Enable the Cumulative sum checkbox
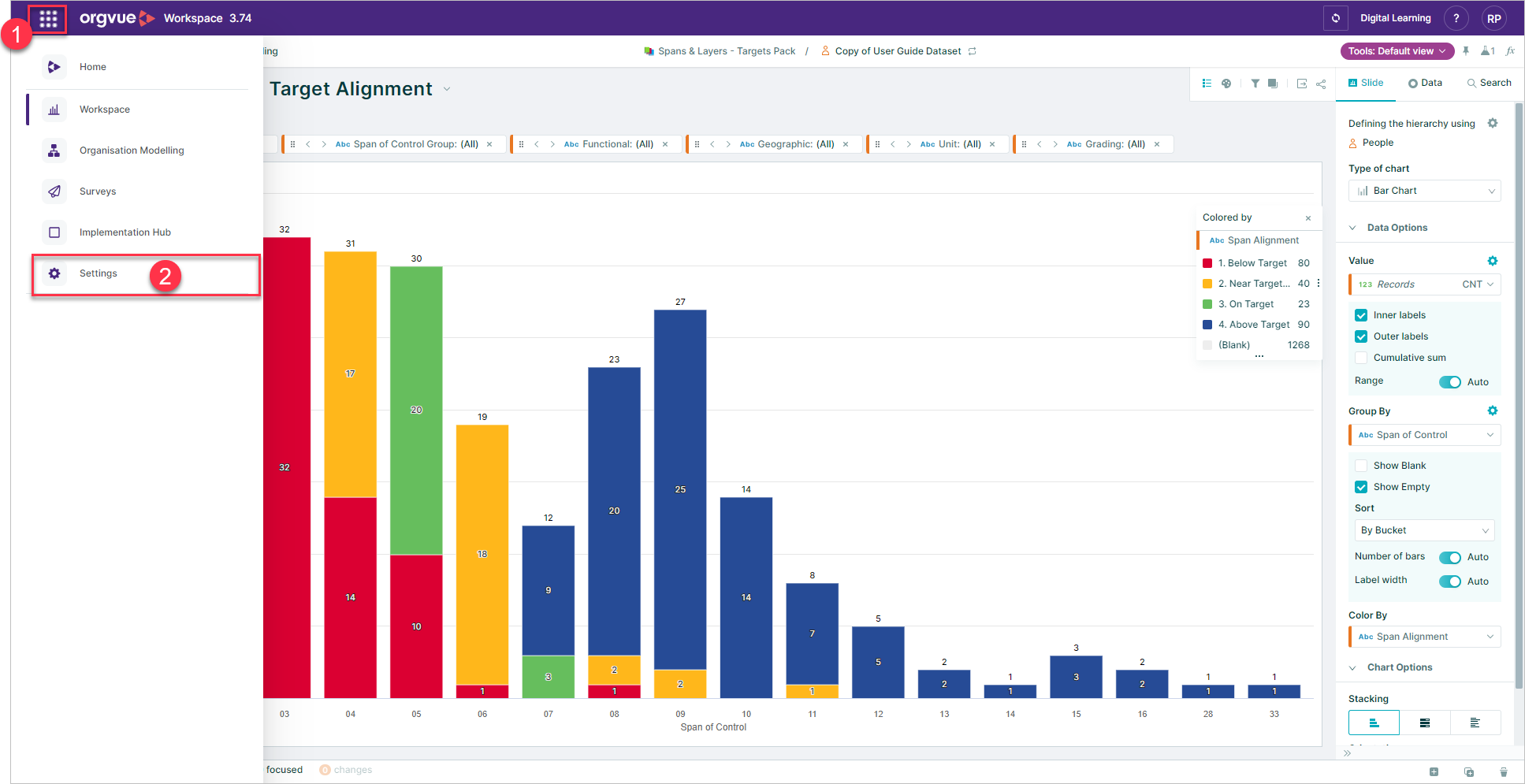This screenshot has height=784, width=1525. [x=1361, y=358]
